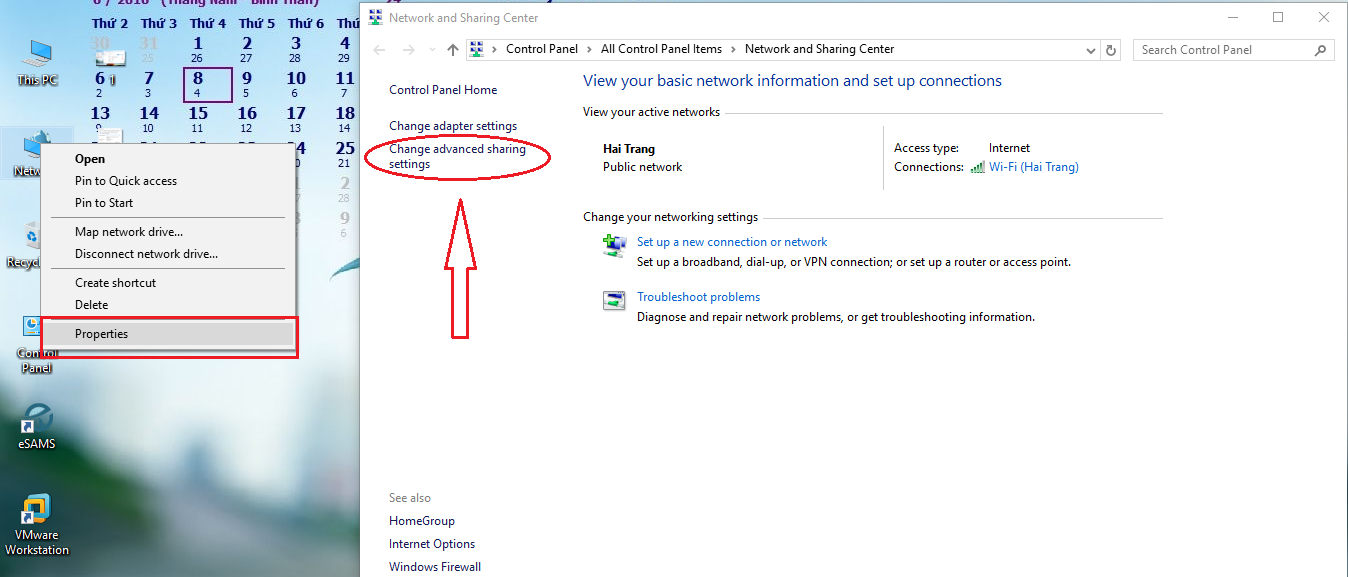Screen dimensions: 1348x577
Task: Click the Set up new connection icon
Action: coord(614,246)
